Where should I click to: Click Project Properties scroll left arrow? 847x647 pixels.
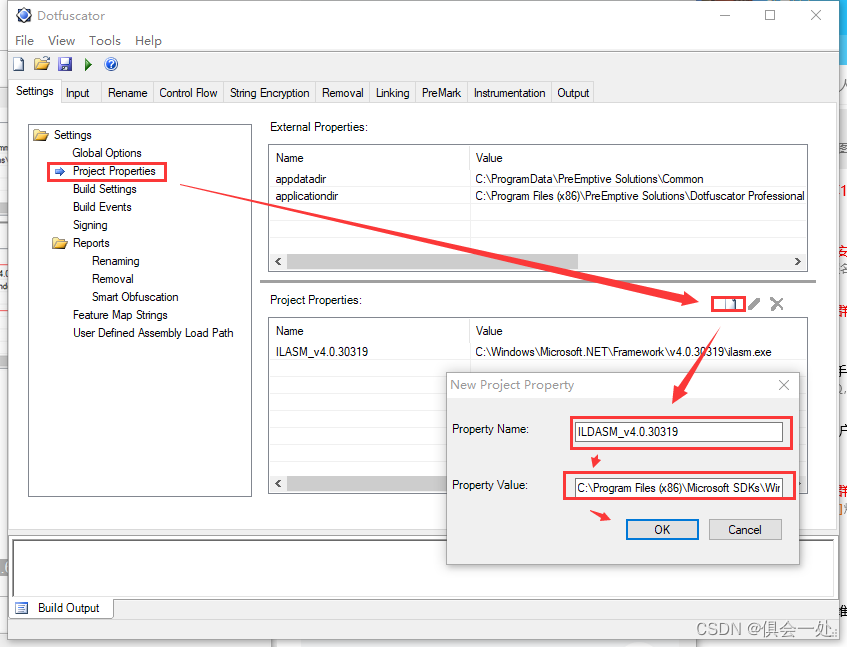pyautogui.click(x=278, y=483)
